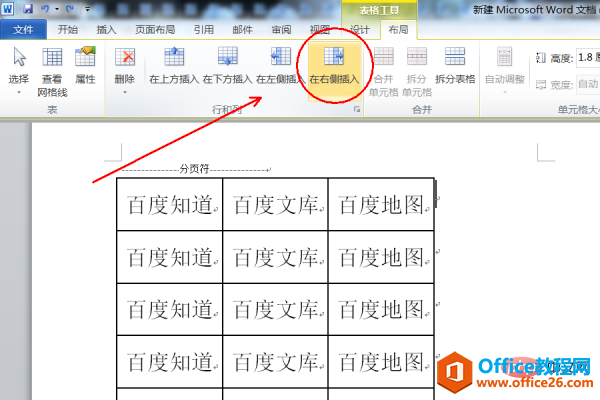Click the second row 百度文库 cell
The height and width of the screenshot is (400, 600).
[x=275, y=257]
